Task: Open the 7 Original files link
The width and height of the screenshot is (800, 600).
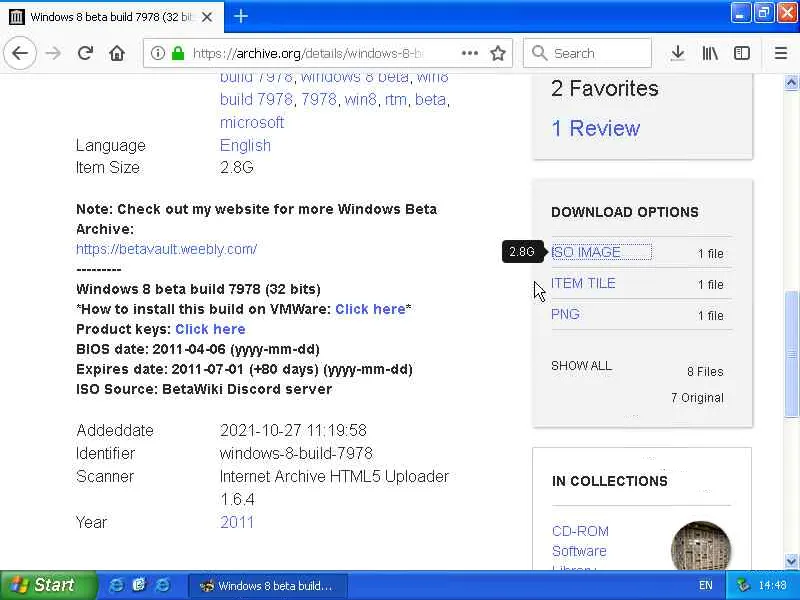Action: [697, 398]
